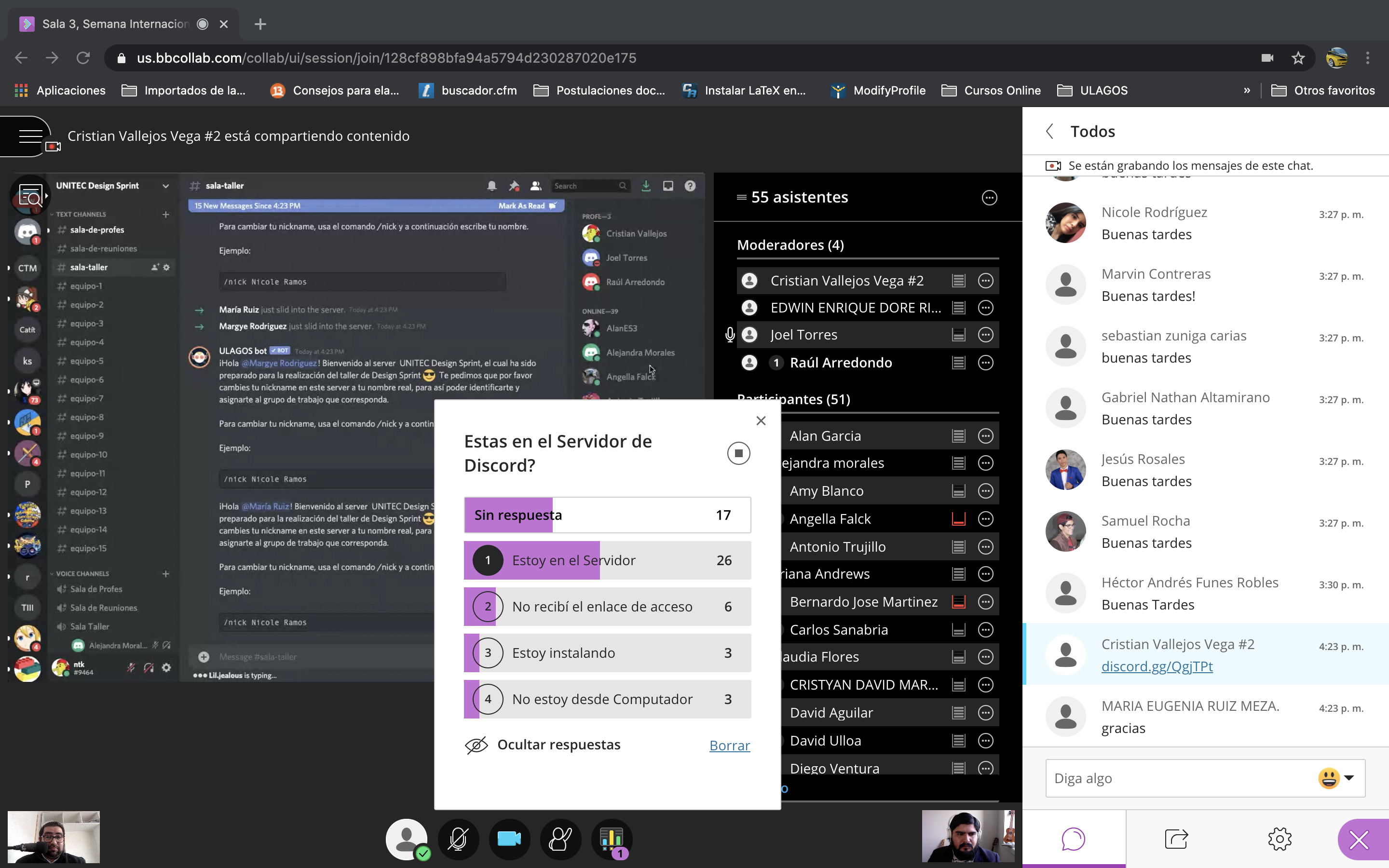Screen dimensions: 1389x868
Task: Select the Sala 3 browser tab
Action: pyautogui.click(x=115, y=24)
